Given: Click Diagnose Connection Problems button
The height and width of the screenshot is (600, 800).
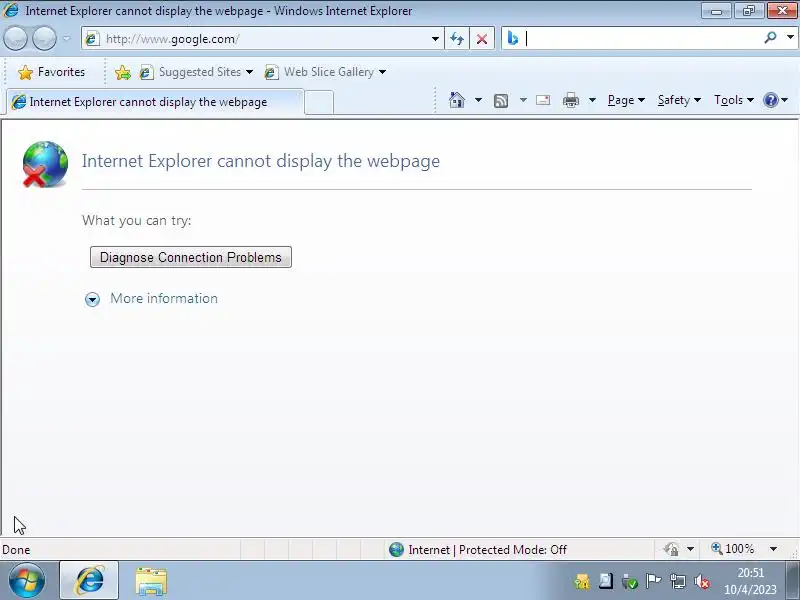Looking at the screenshot, I should (191, 257).
